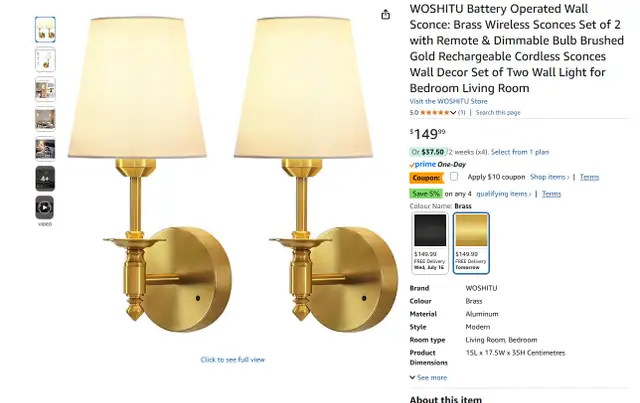Expand See more product details

pos(428,377)
